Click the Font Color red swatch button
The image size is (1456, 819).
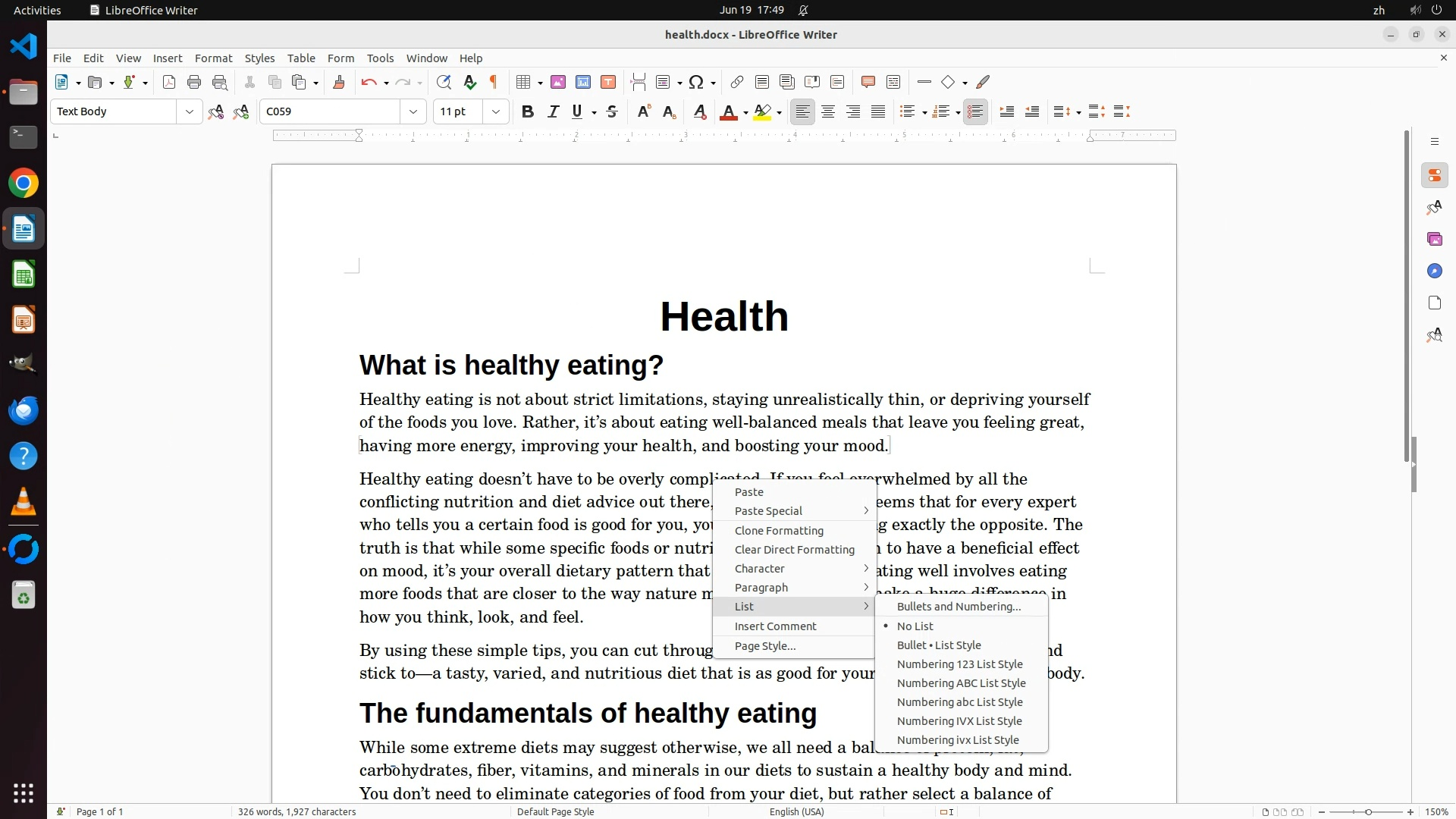728,112
